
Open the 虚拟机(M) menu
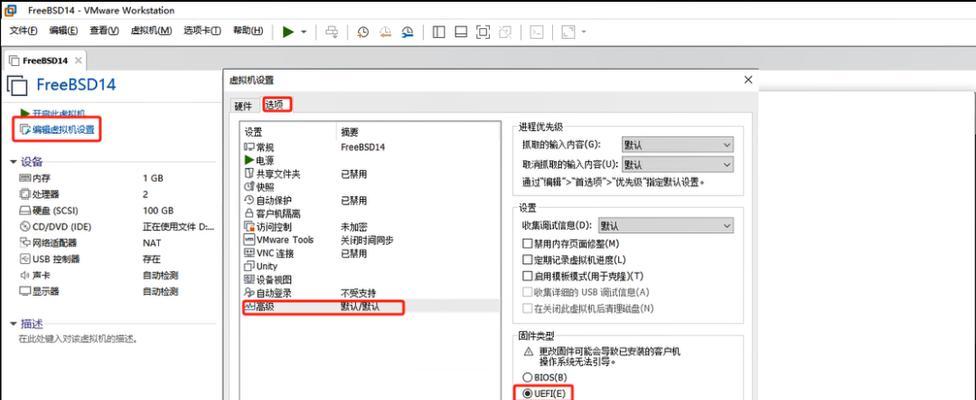coord(151,30)
